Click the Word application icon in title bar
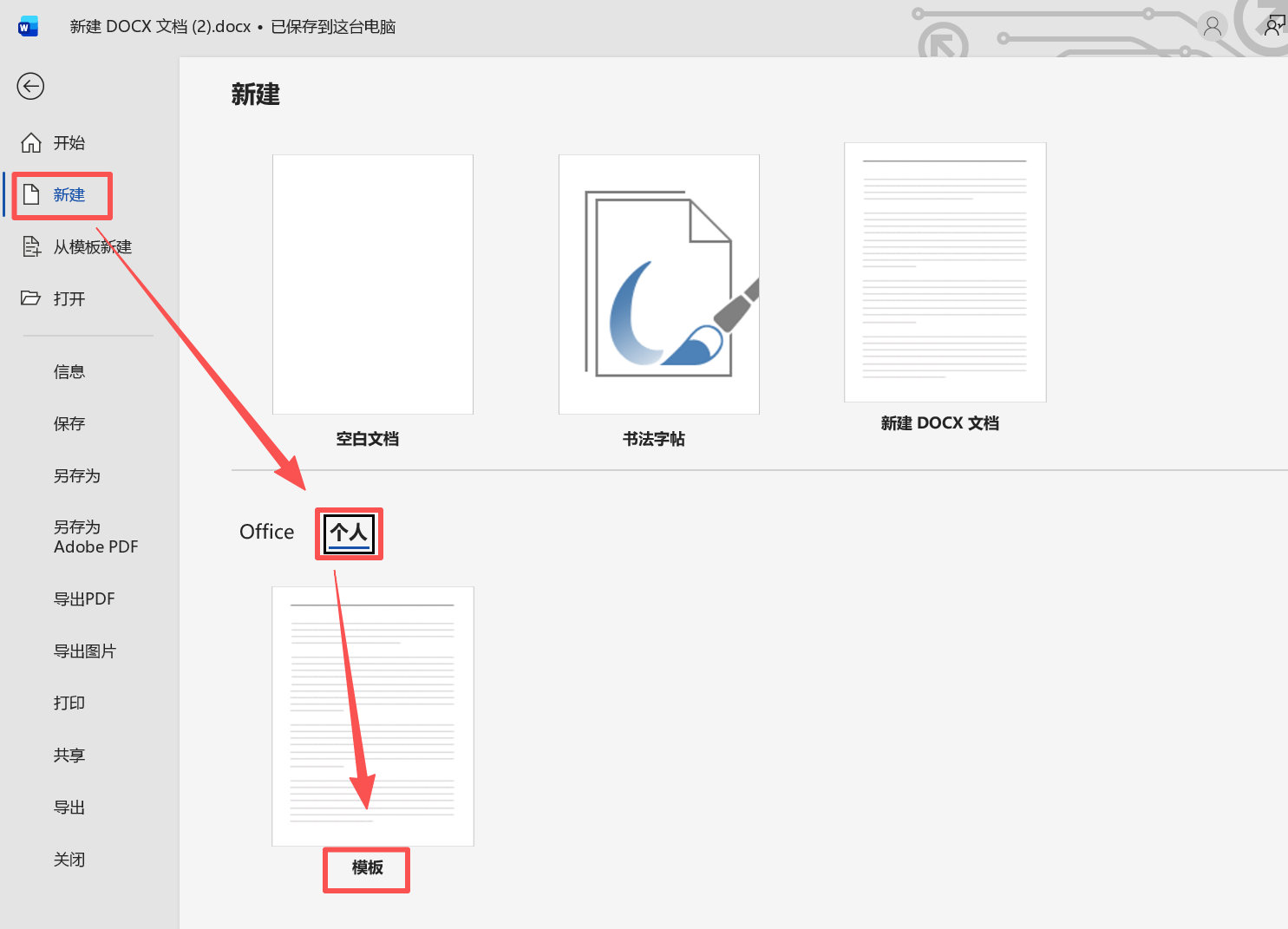 click(x=28, y=26)
